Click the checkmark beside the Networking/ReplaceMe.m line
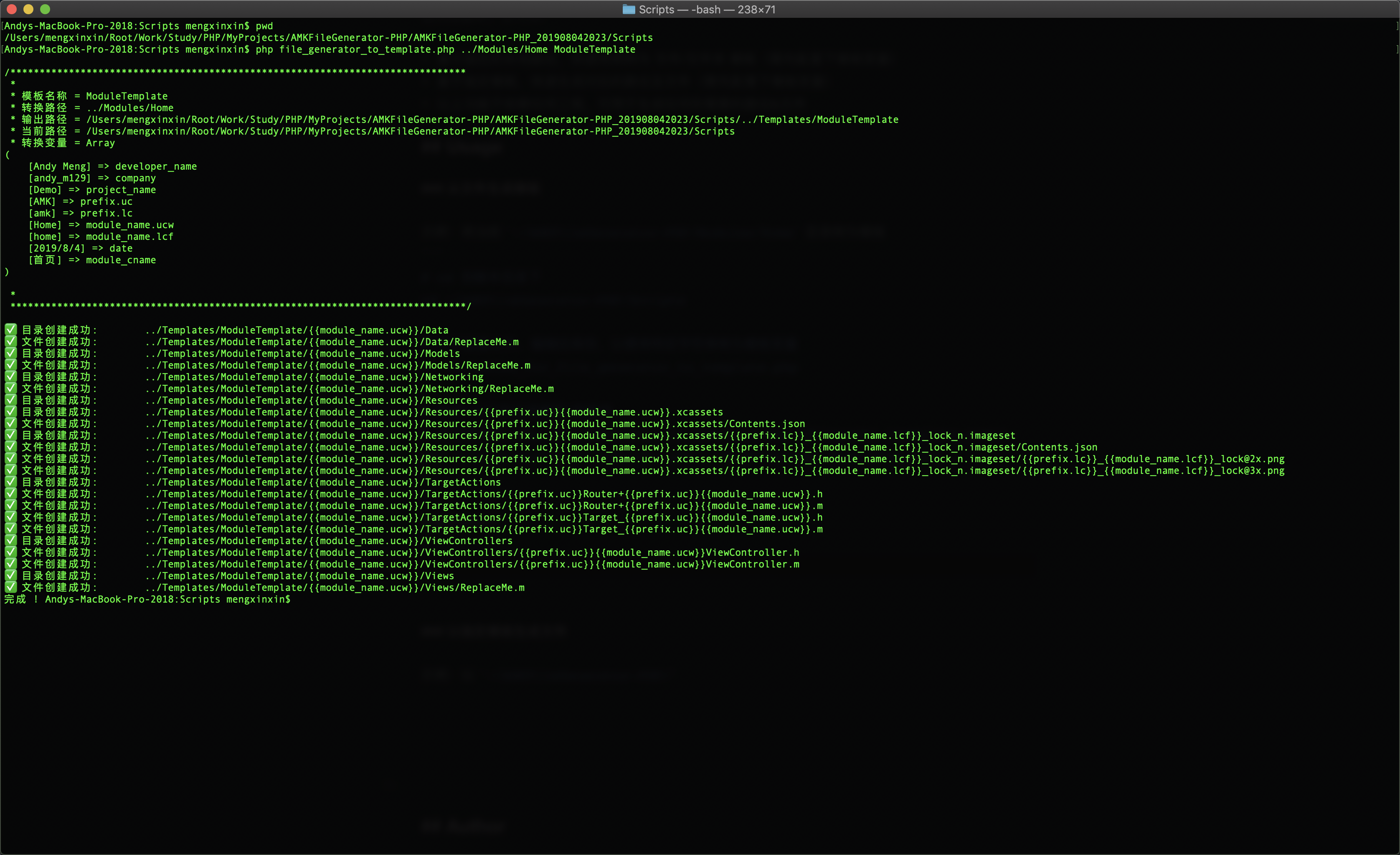The image size is (1400, 855). point(11,388)
